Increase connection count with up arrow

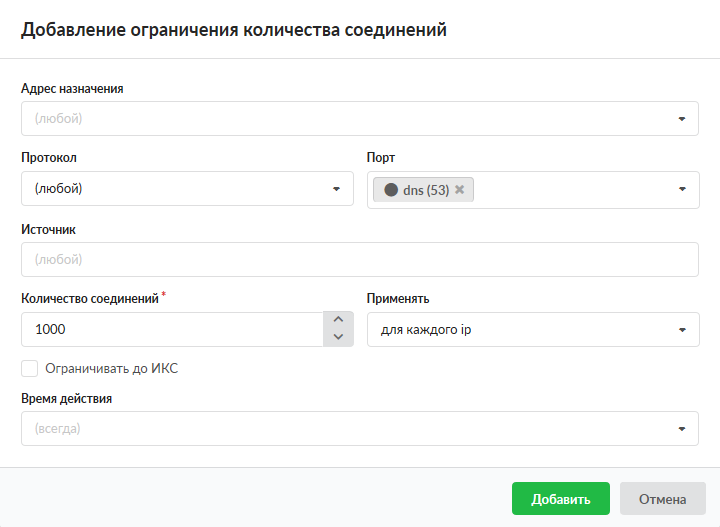tap(338, 320)
